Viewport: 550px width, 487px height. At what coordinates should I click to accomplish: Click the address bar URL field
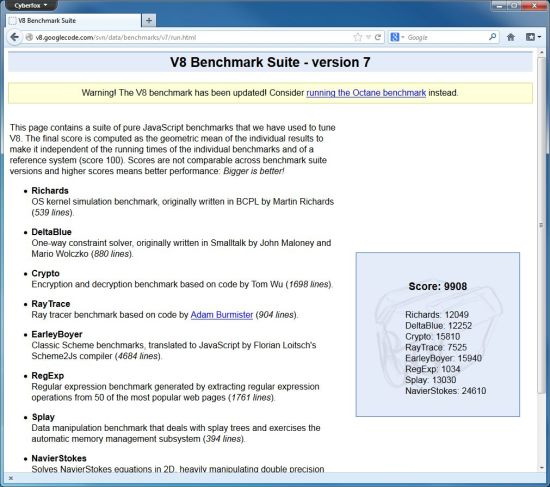pos(189,37)
